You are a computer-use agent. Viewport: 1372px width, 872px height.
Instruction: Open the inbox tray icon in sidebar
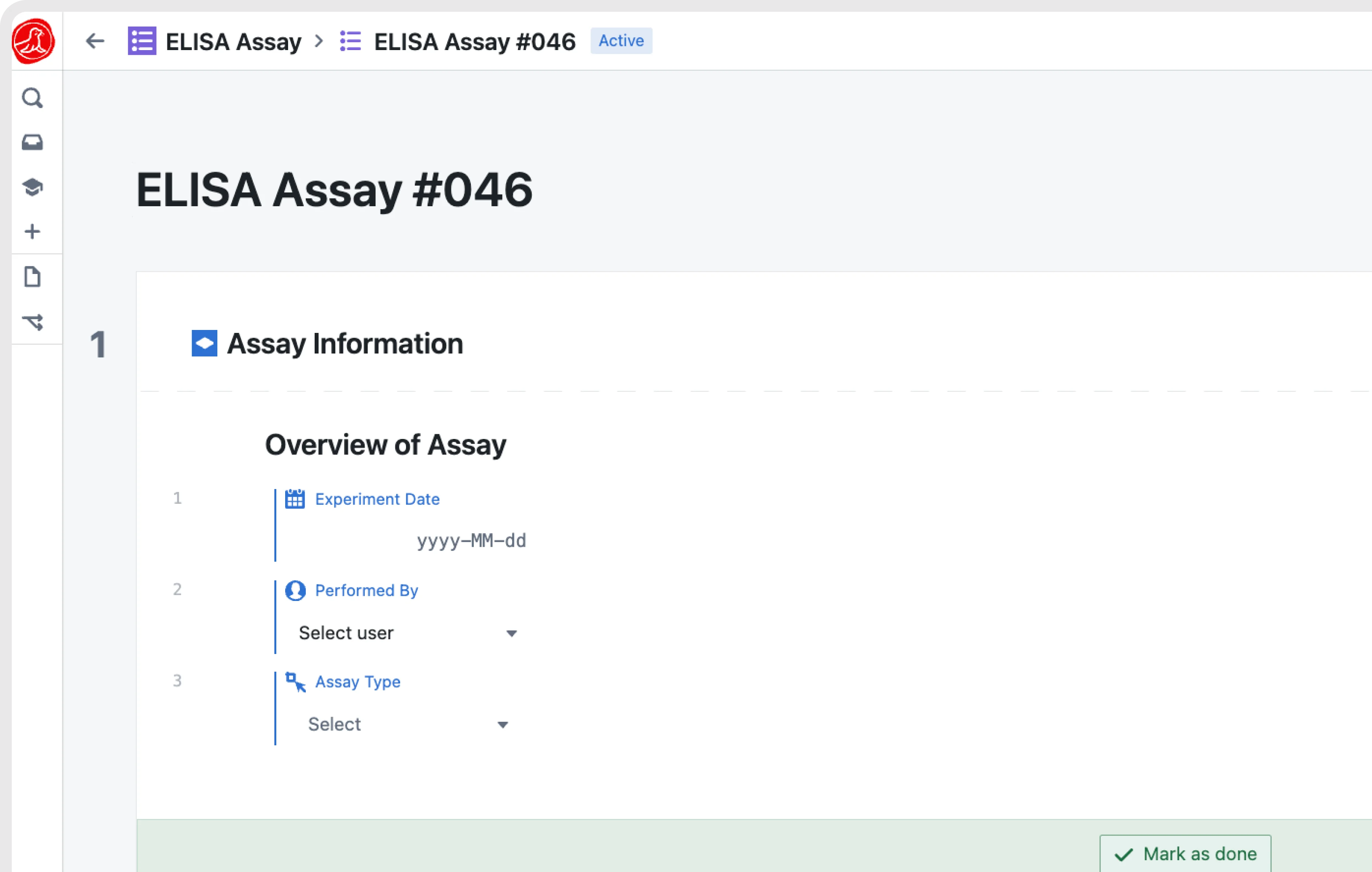coord(32,142)
